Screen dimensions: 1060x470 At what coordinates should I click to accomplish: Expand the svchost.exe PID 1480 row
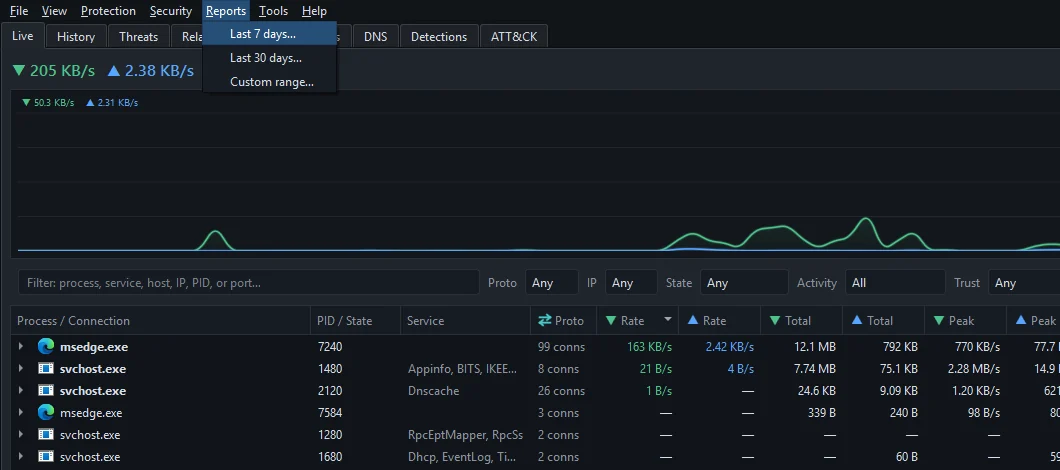point(21,369)
